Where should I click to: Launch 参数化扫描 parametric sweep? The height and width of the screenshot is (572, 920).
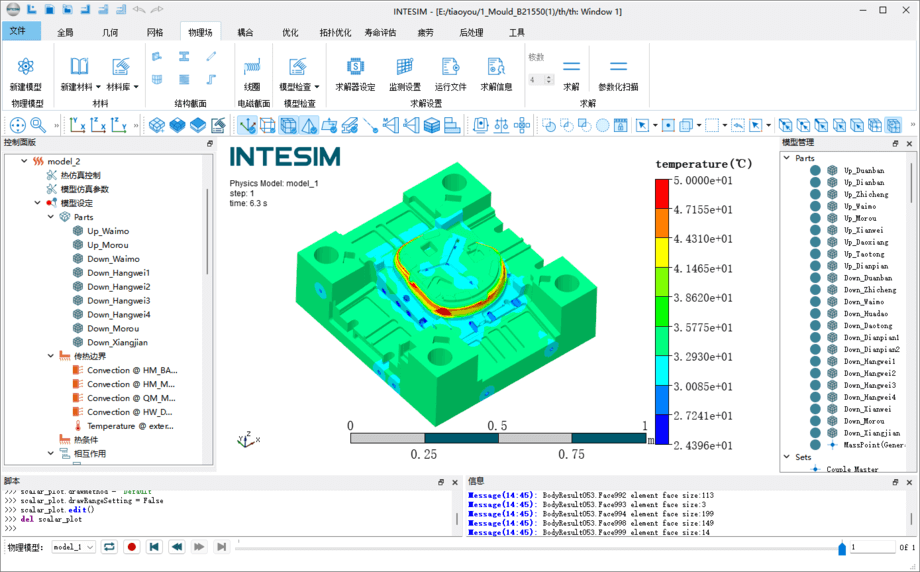click(x=618, y=67)
